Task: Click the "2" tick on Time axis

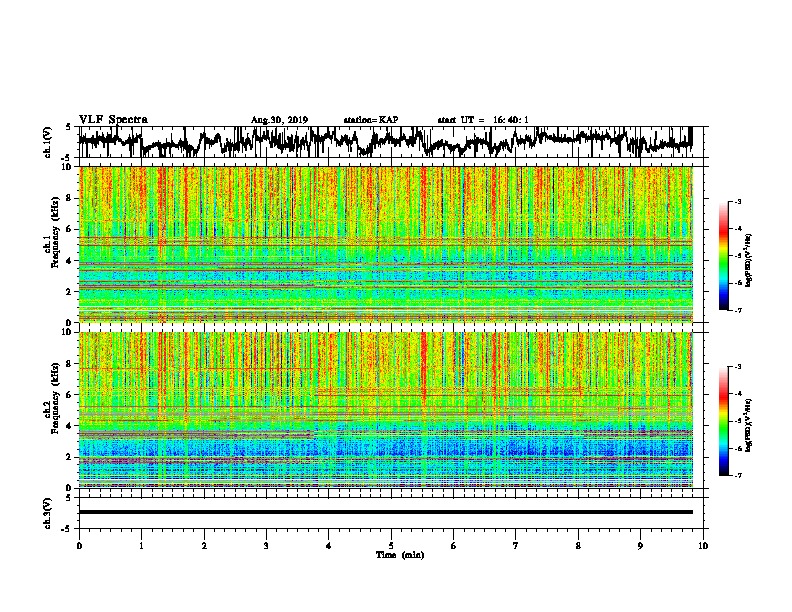Action: click(204, 546)
